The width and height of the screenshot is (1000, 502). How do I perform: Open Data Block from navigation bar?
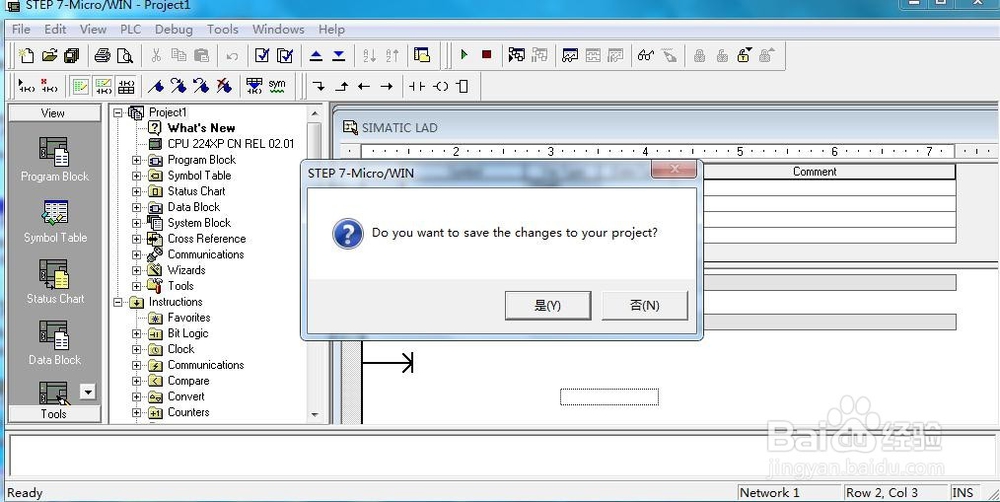coord(54,343)
